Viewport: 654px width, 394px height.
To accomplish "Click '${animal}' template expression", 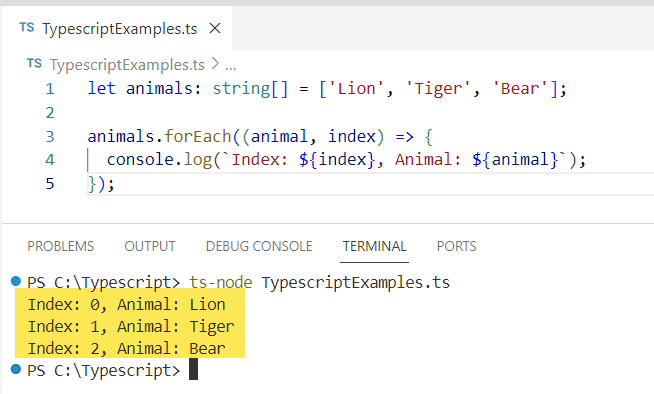I will 515,160.
